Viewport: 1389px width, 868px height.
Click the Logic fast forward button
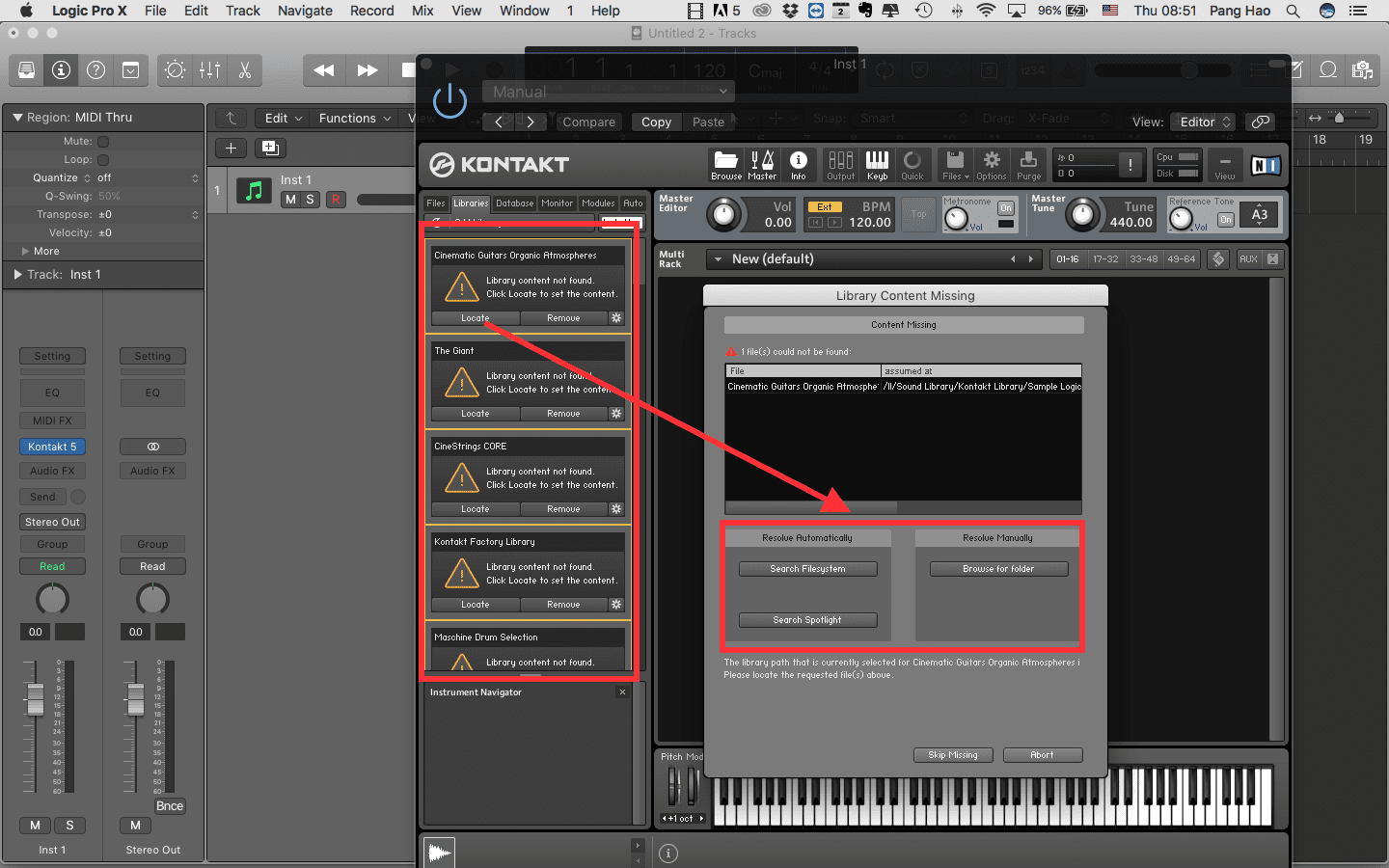pyautogui.click(x=368, y=70)
